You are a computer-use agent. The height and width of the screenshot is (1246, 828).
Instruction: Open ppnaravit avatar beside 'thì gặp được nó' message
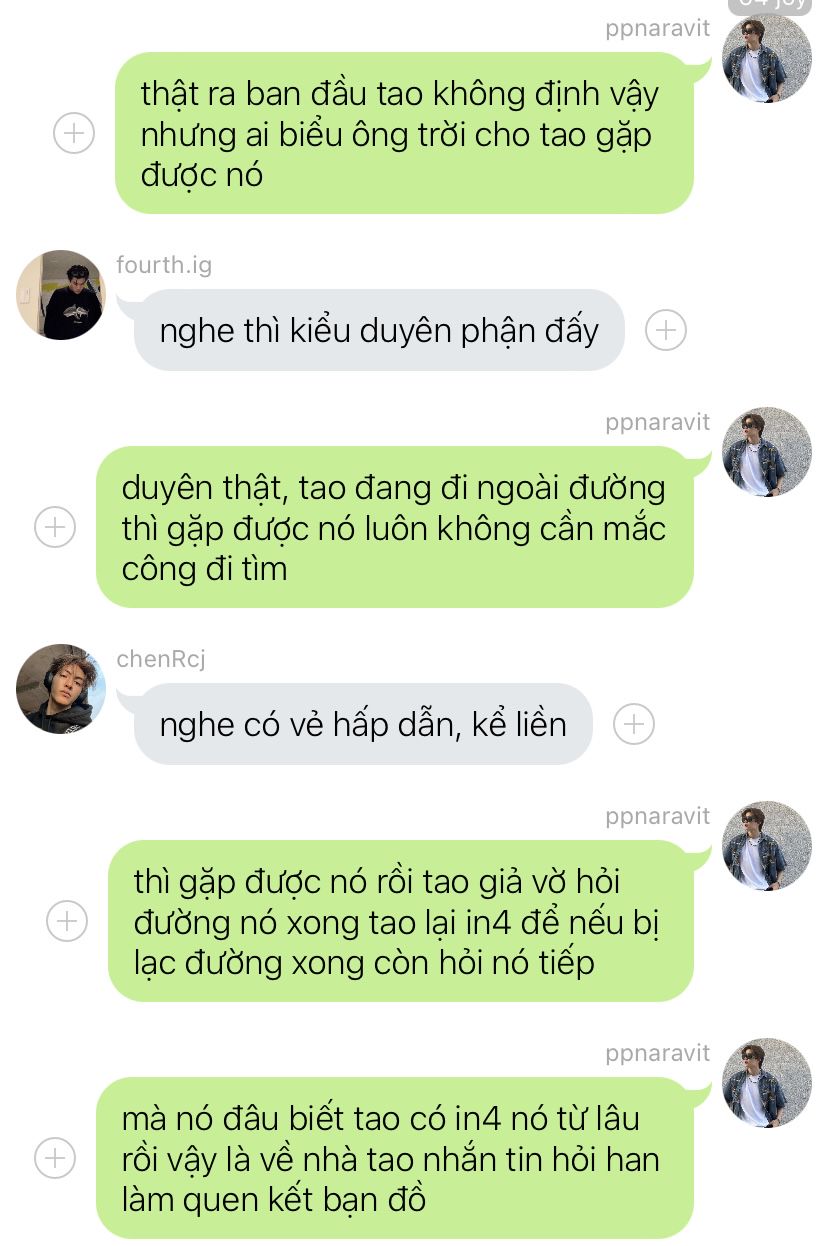pyautogui.click(x=767, y=846)
